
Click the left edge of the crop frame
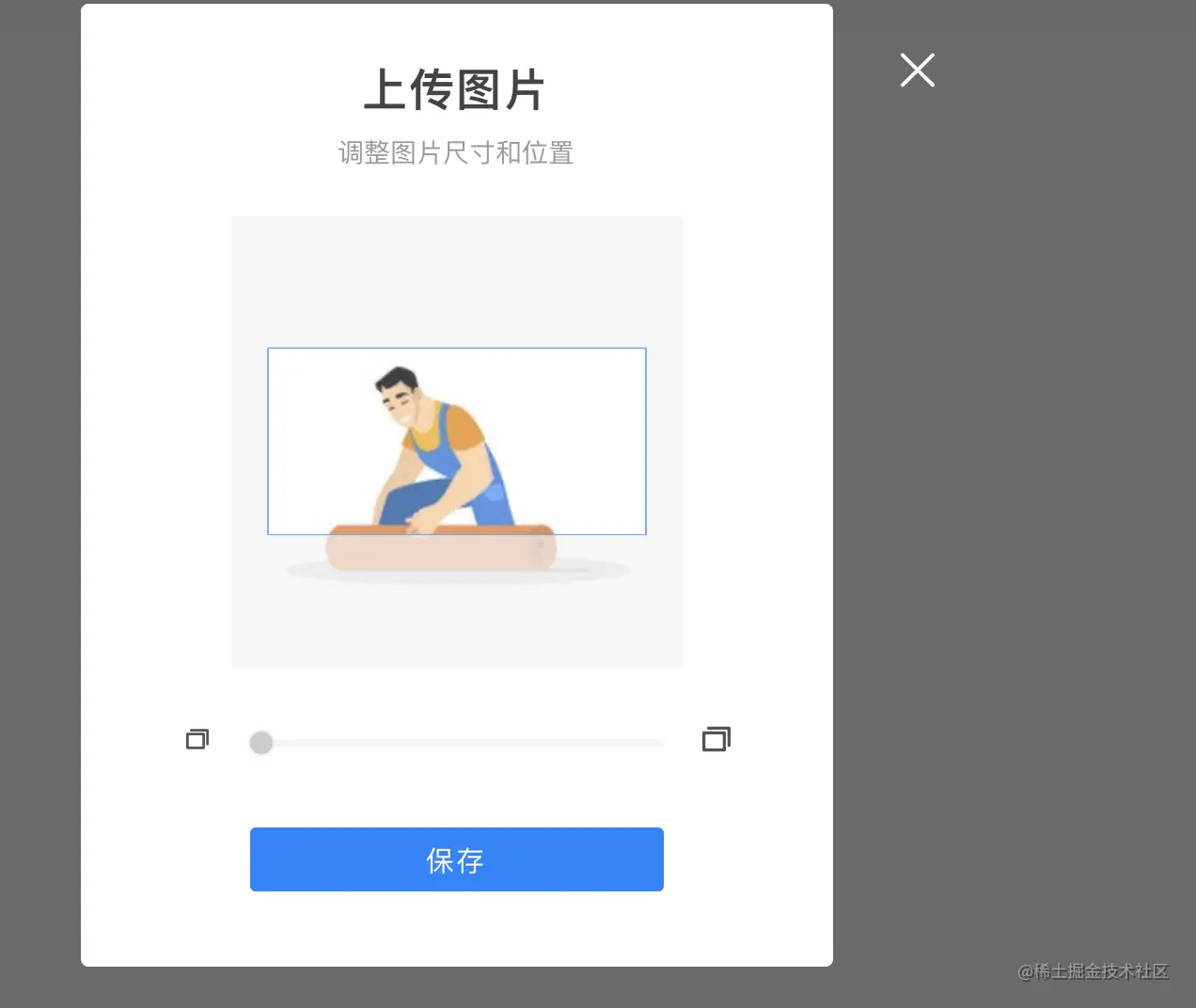click(x=268, y=441)
